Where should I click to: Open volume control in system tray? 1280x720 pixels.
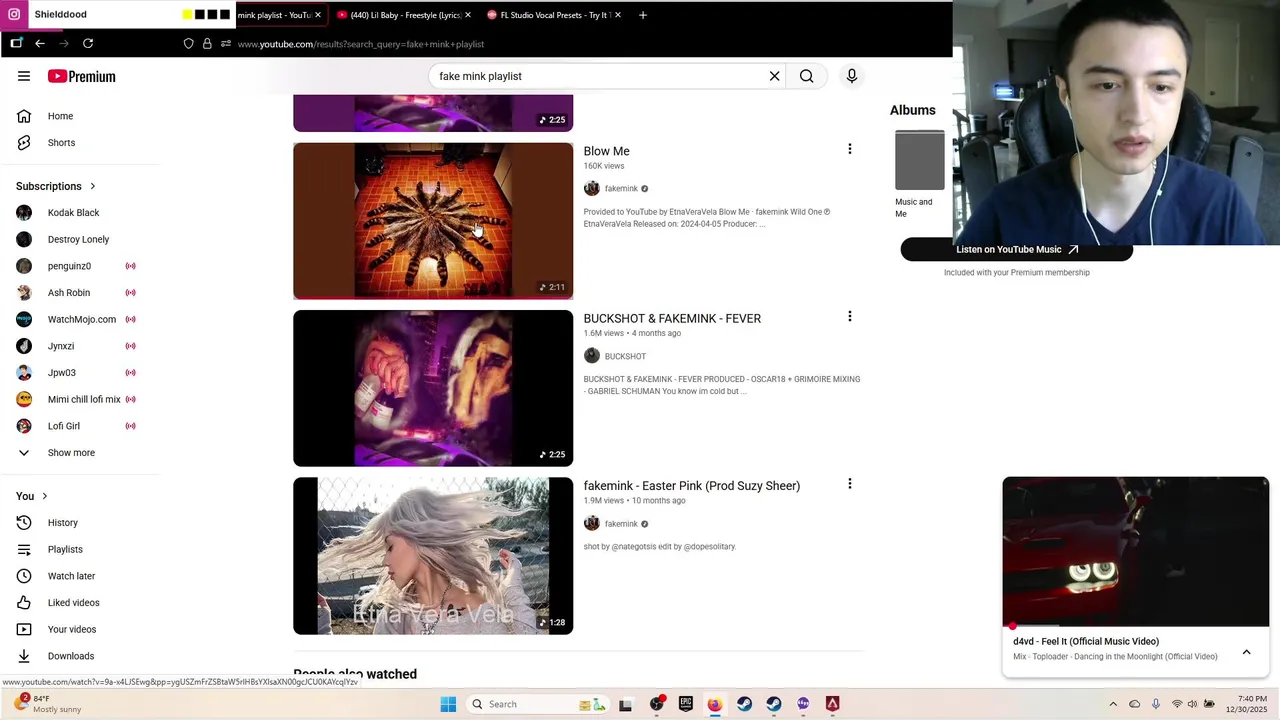pyautogui.click(x=1192, y=704)
